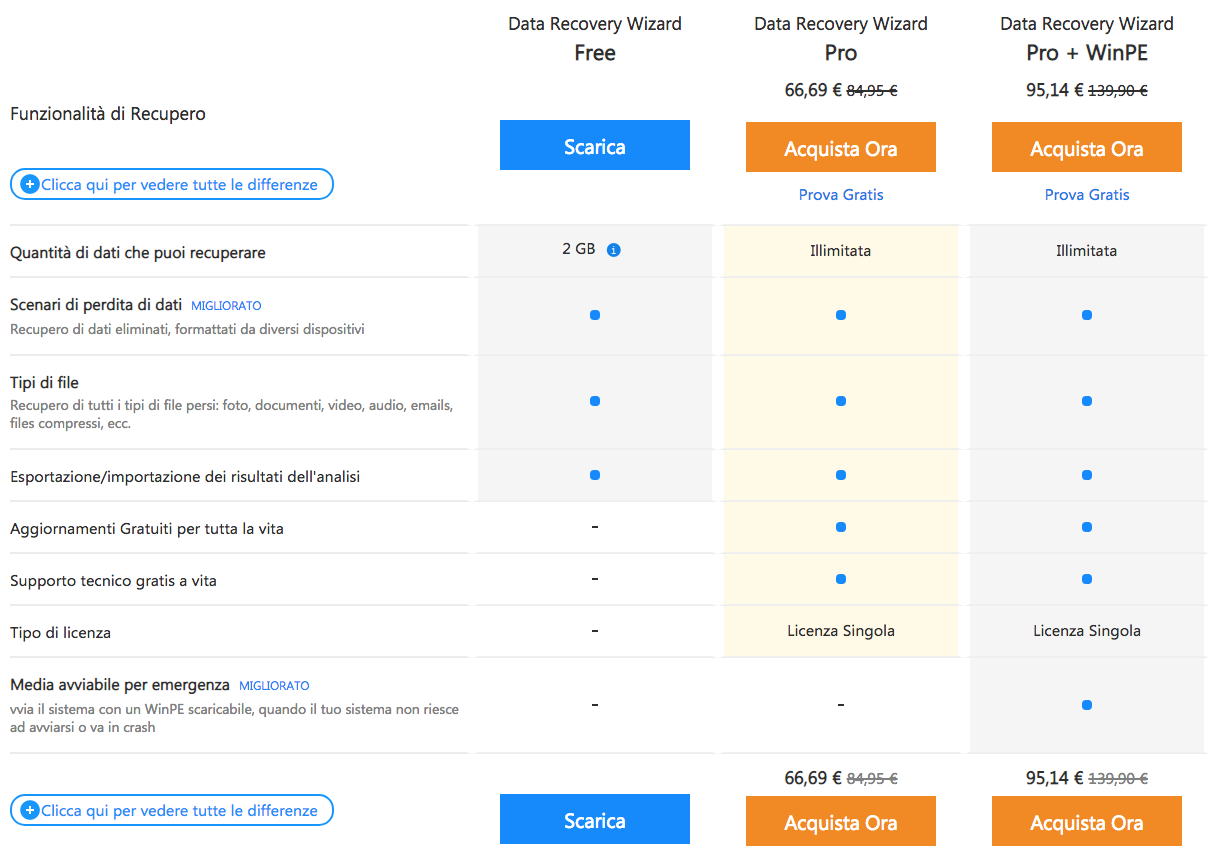Click the Free dot for Esportazione/importazione row

(595, 475)
